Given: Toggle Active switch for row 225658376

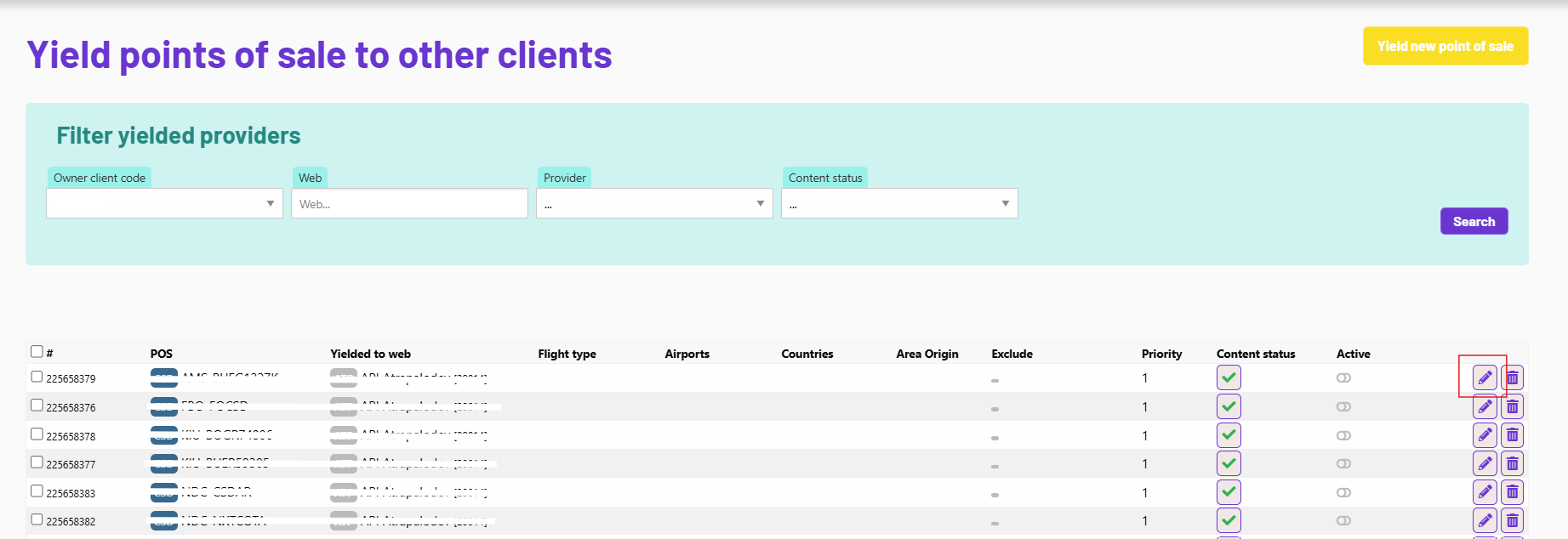Looking at the screenshot, I should tap(1343, 406).
